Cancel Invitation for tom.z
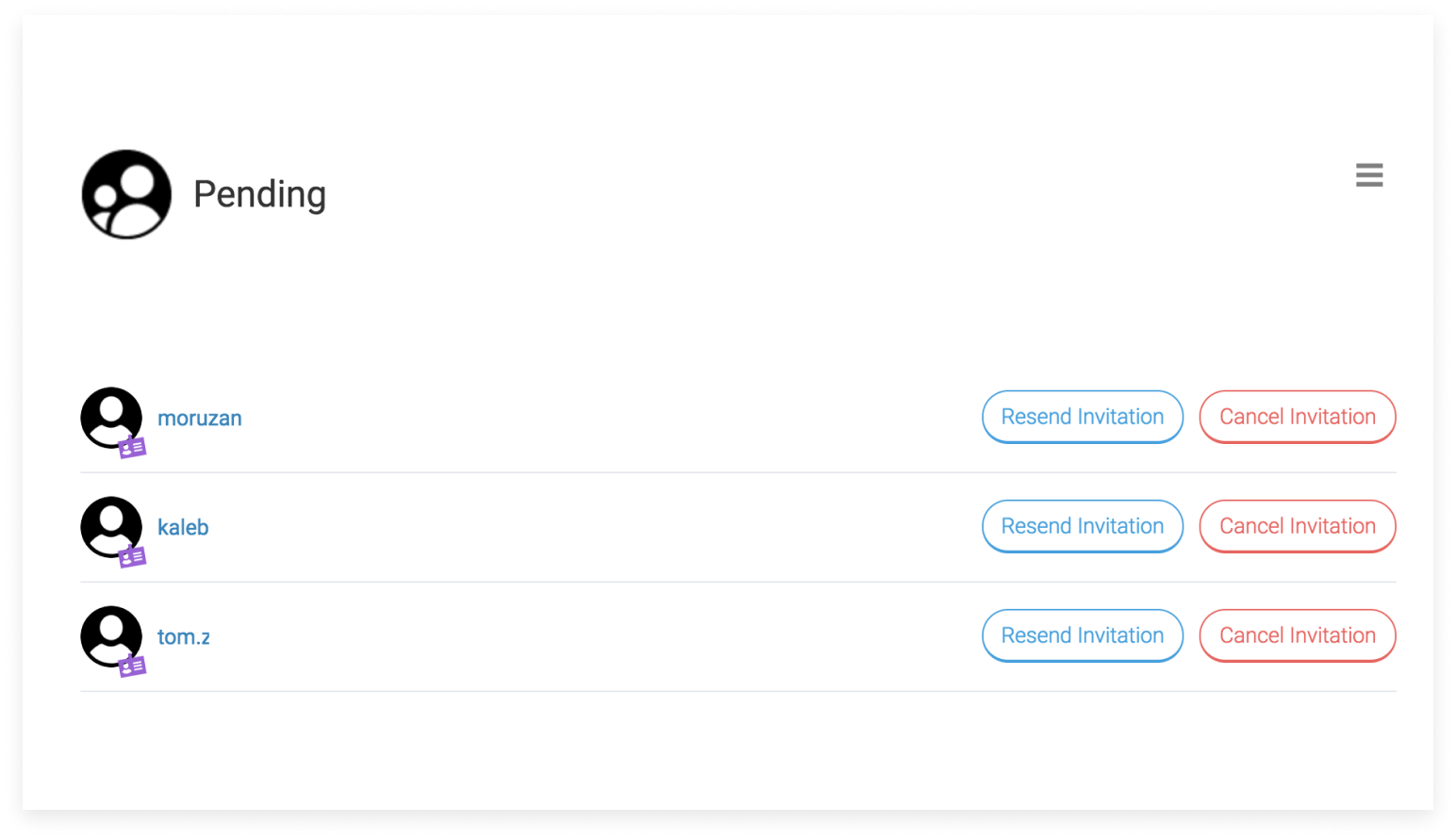Screen dimensions: 1456x840 click(1298, 635)
